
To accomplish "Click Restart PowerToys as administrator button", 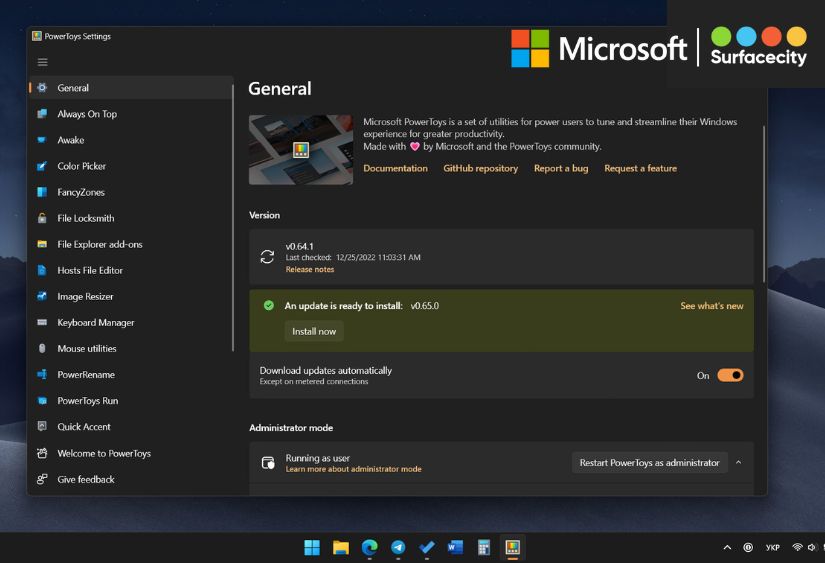I will (649, 463).
